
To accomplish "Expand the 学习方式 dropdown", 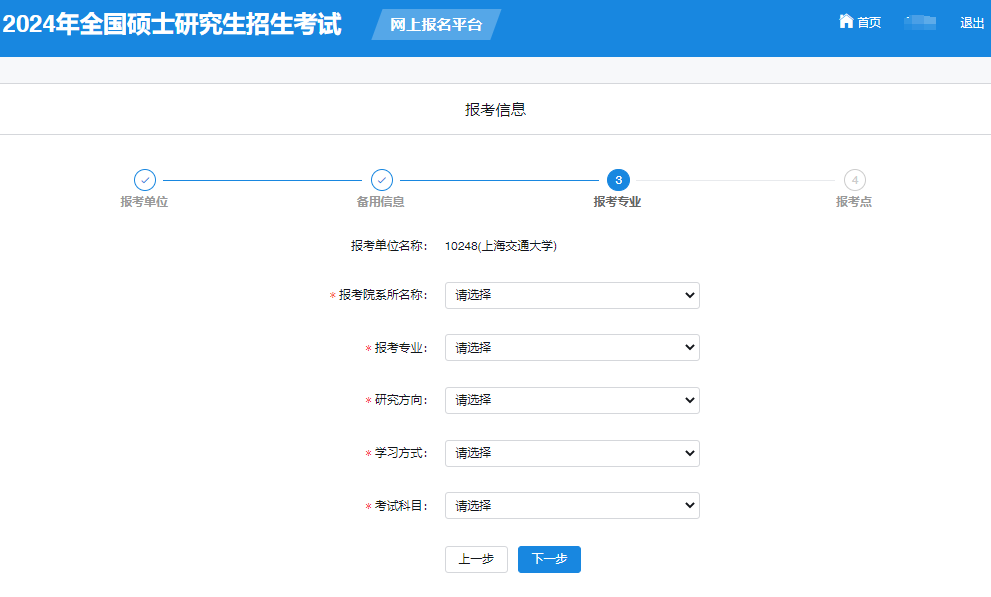I will tap(572, 453).
